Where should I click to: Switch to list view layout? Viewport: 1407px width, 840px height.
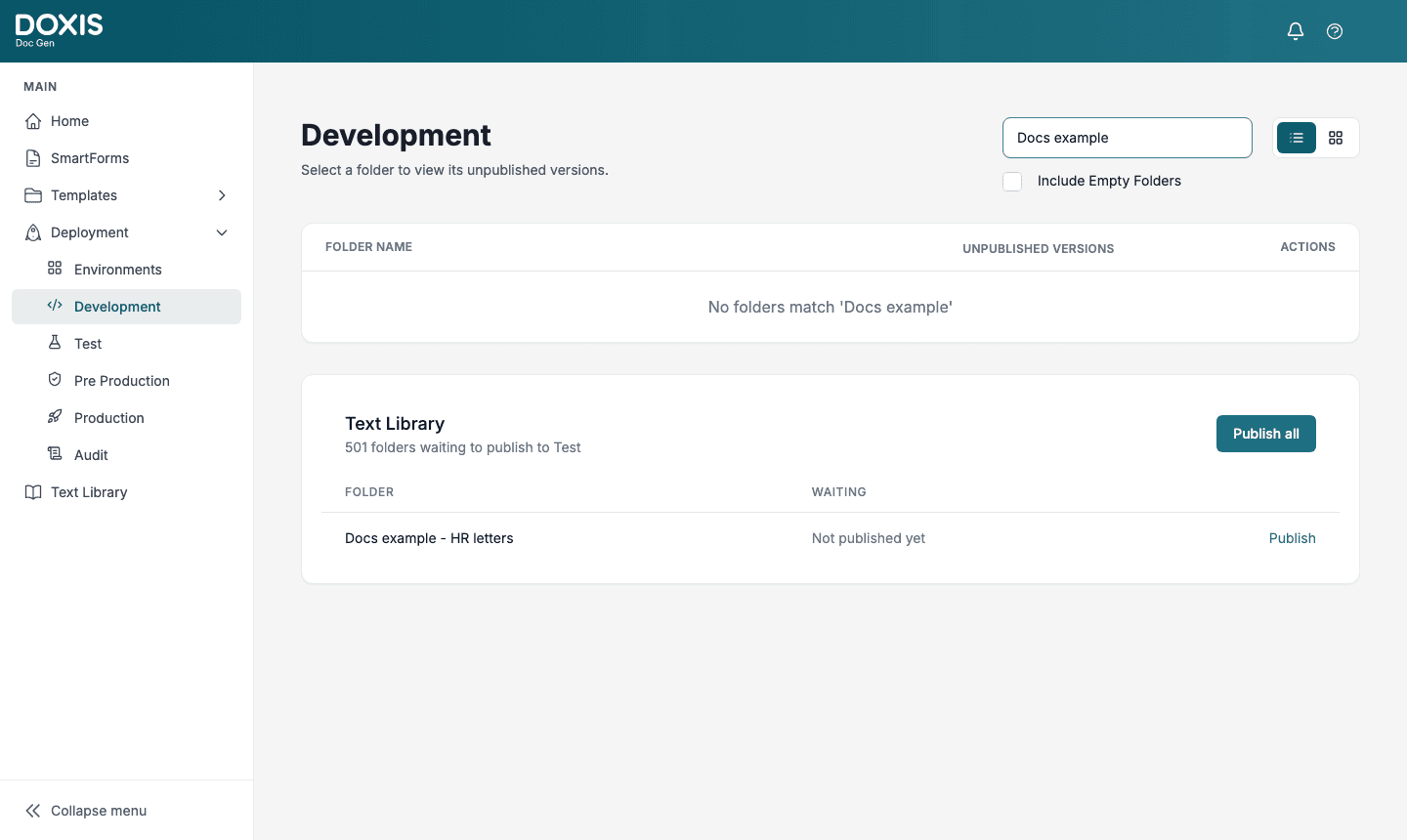[x=1297, y=138]
